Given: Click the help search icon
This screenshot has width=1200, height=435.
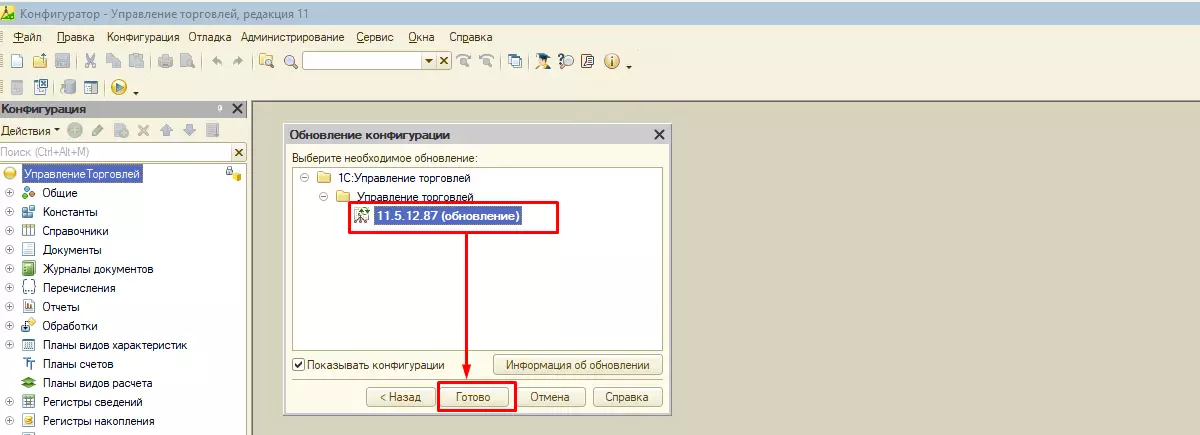Looking at the screenshot, I should 566,61.
